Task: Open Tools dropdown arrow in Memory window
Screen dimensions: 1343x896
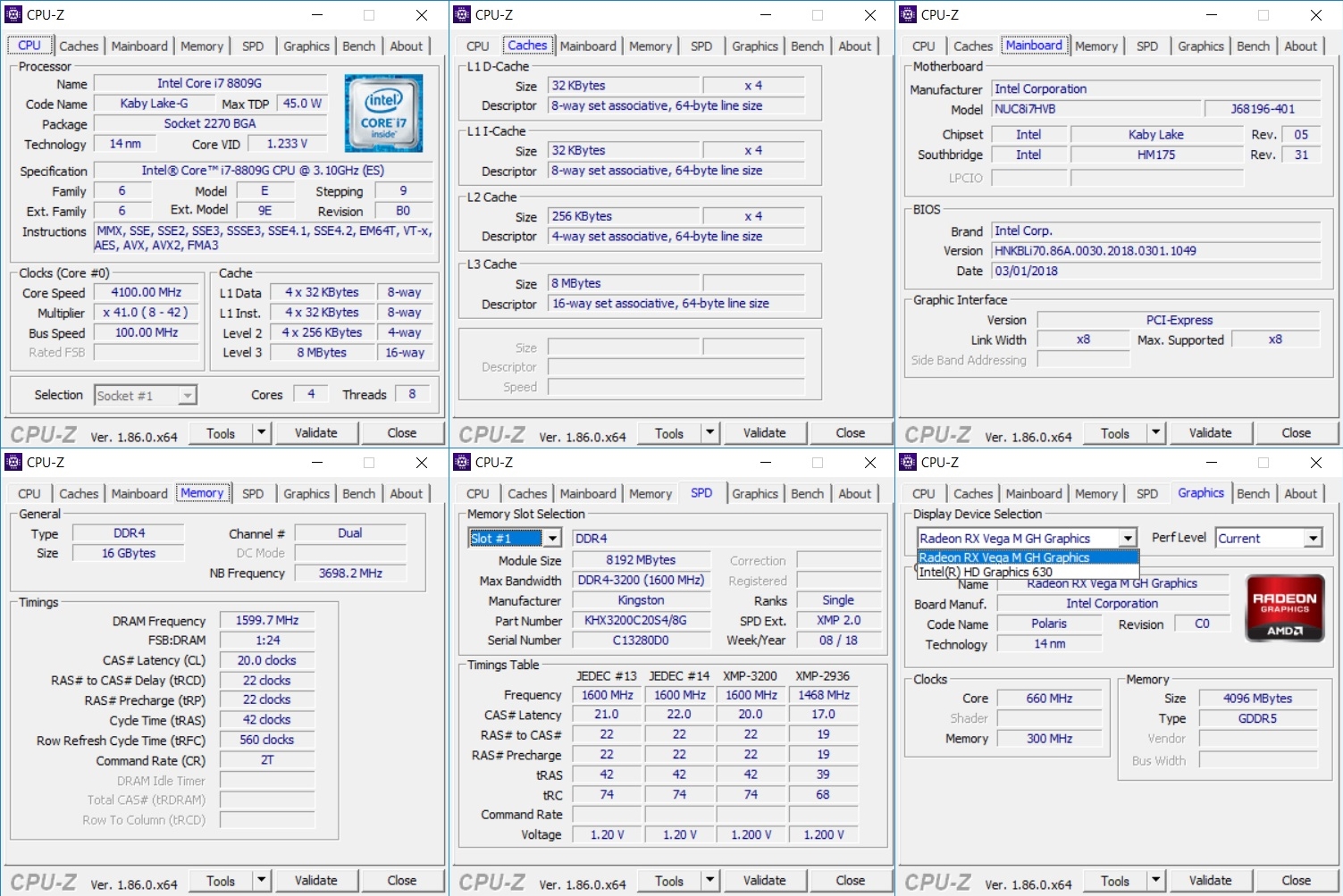Action: pos(261,881)
